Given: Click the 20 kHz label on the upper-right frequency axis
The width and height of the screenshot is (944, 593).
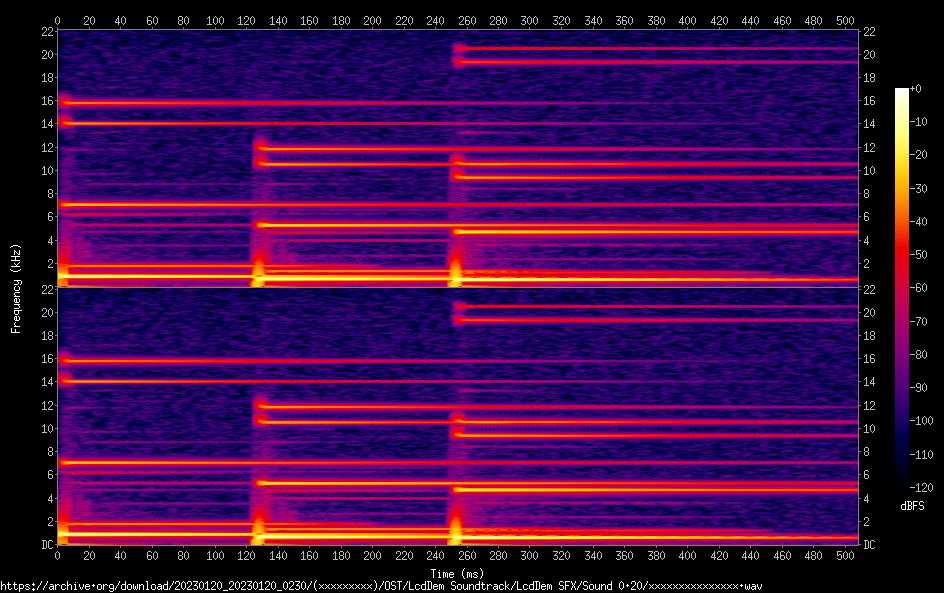Looking at the screenshot, I should click(869, 55).
